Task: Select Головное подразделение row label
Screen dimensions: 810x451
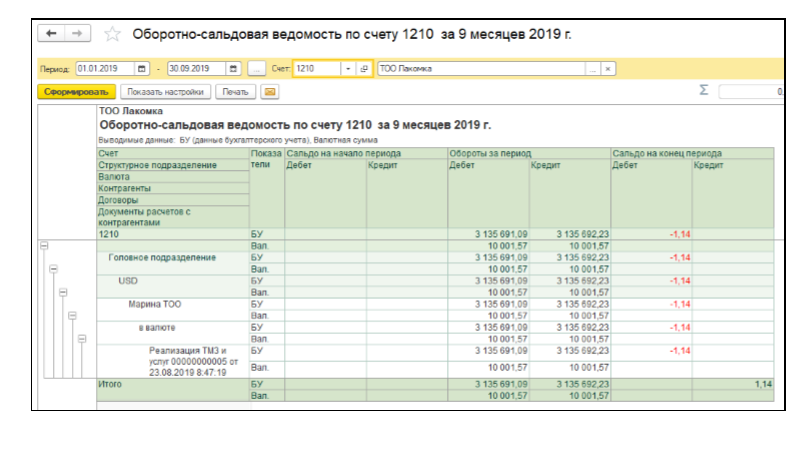Action: 162,257
